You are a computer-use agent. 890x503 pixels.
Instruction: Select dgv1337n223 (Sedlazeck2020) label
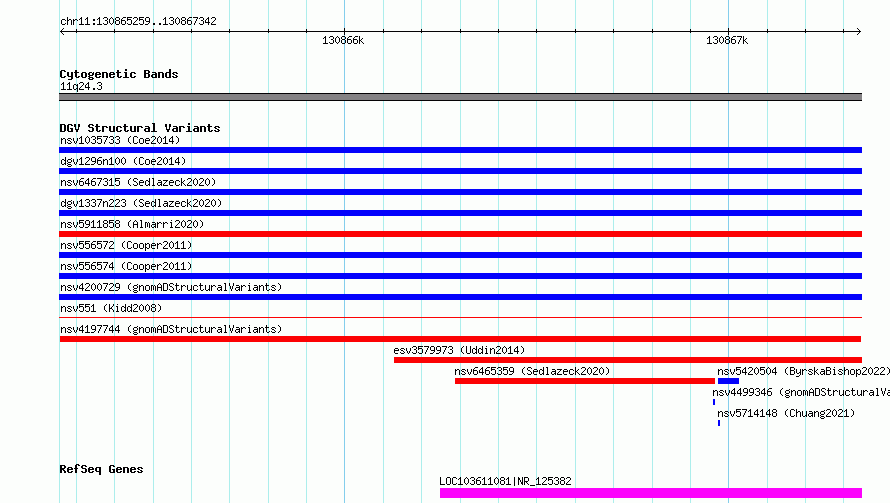click(x=141, y=203)
